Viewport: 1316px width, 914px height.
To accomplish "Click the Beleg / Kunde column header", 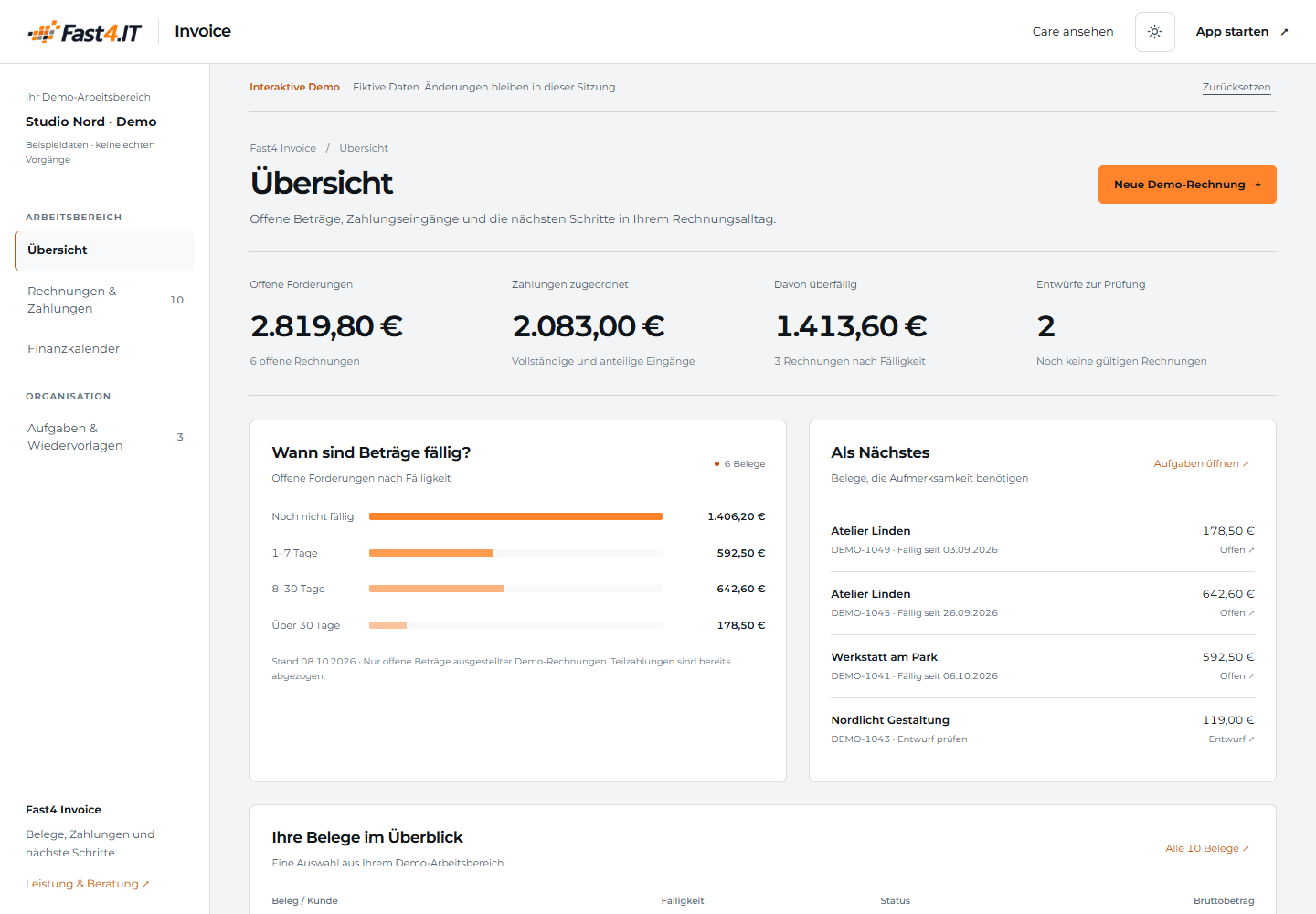I will point(304,901).
